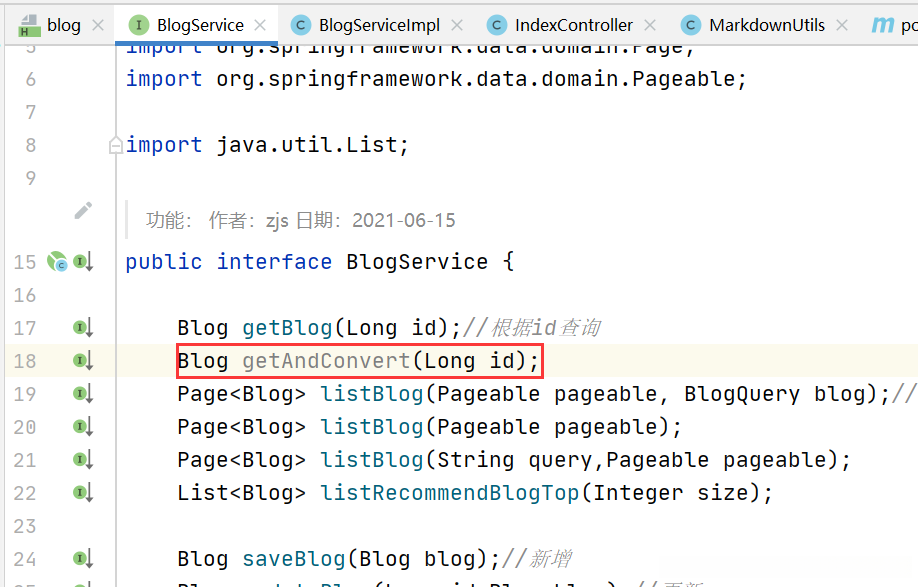The height and width of the screenshot is (587, 918).
Task: Click the saveBlog method name
Action: [x=294, y=559]
